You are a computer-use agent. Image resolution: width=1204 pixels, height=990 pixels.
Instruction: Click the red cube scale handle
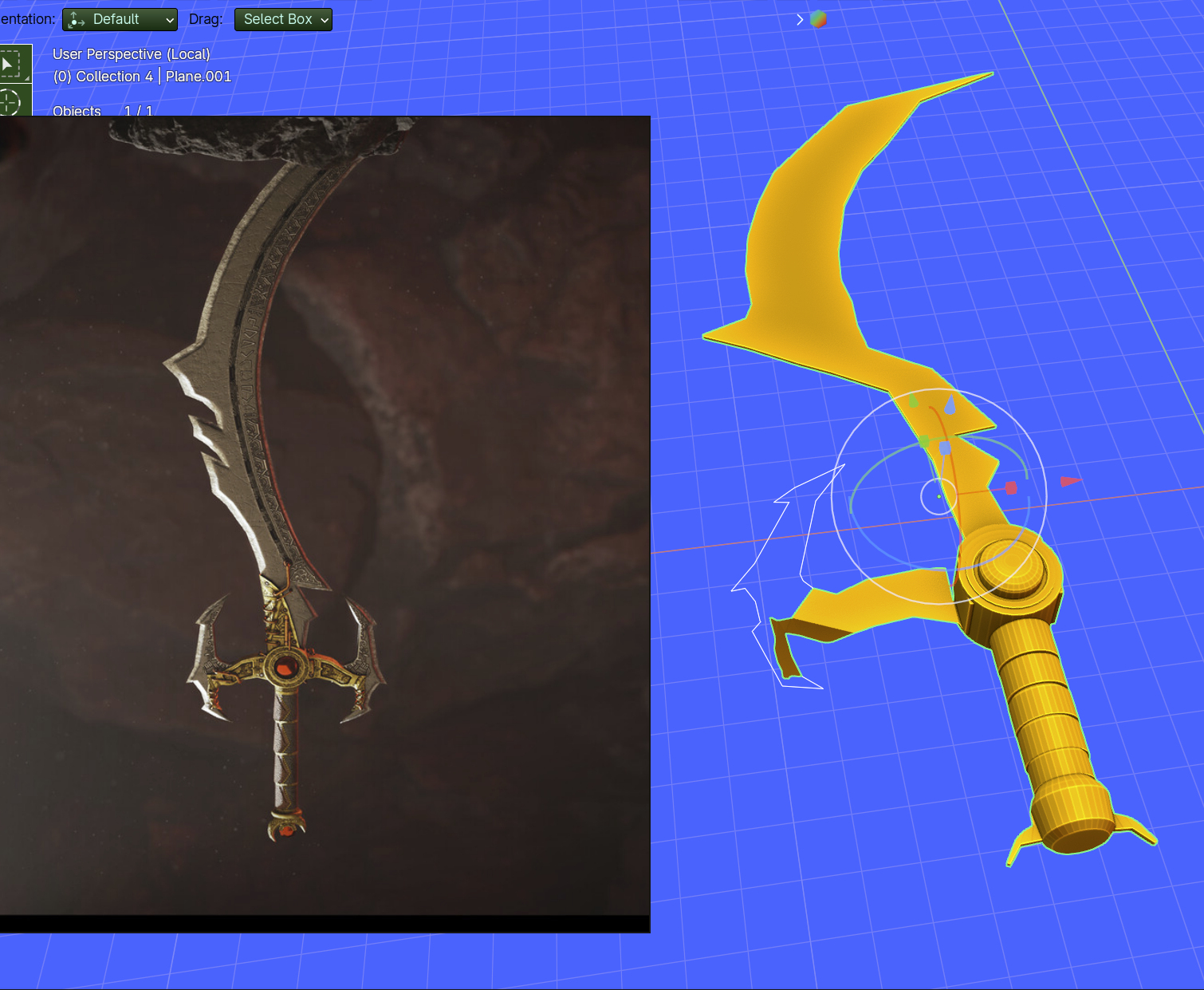(x=1011, y=487)
